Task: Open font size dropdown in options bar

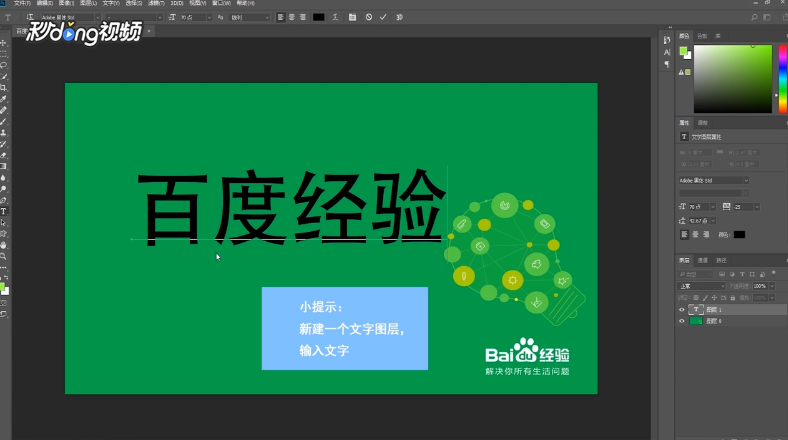Action: (x=210, y=17)
